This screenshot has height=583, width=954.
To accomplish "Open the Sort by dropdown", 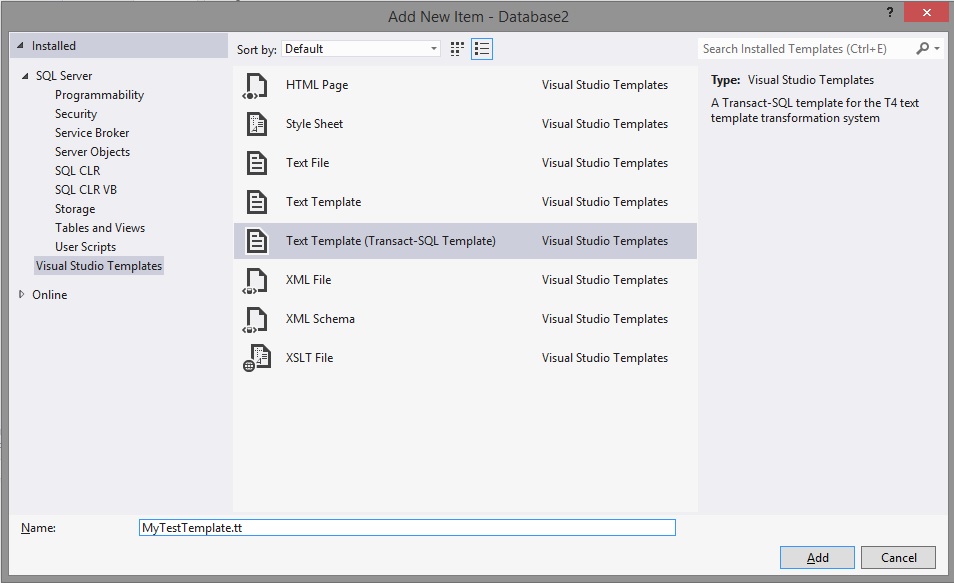I will 361,48.
